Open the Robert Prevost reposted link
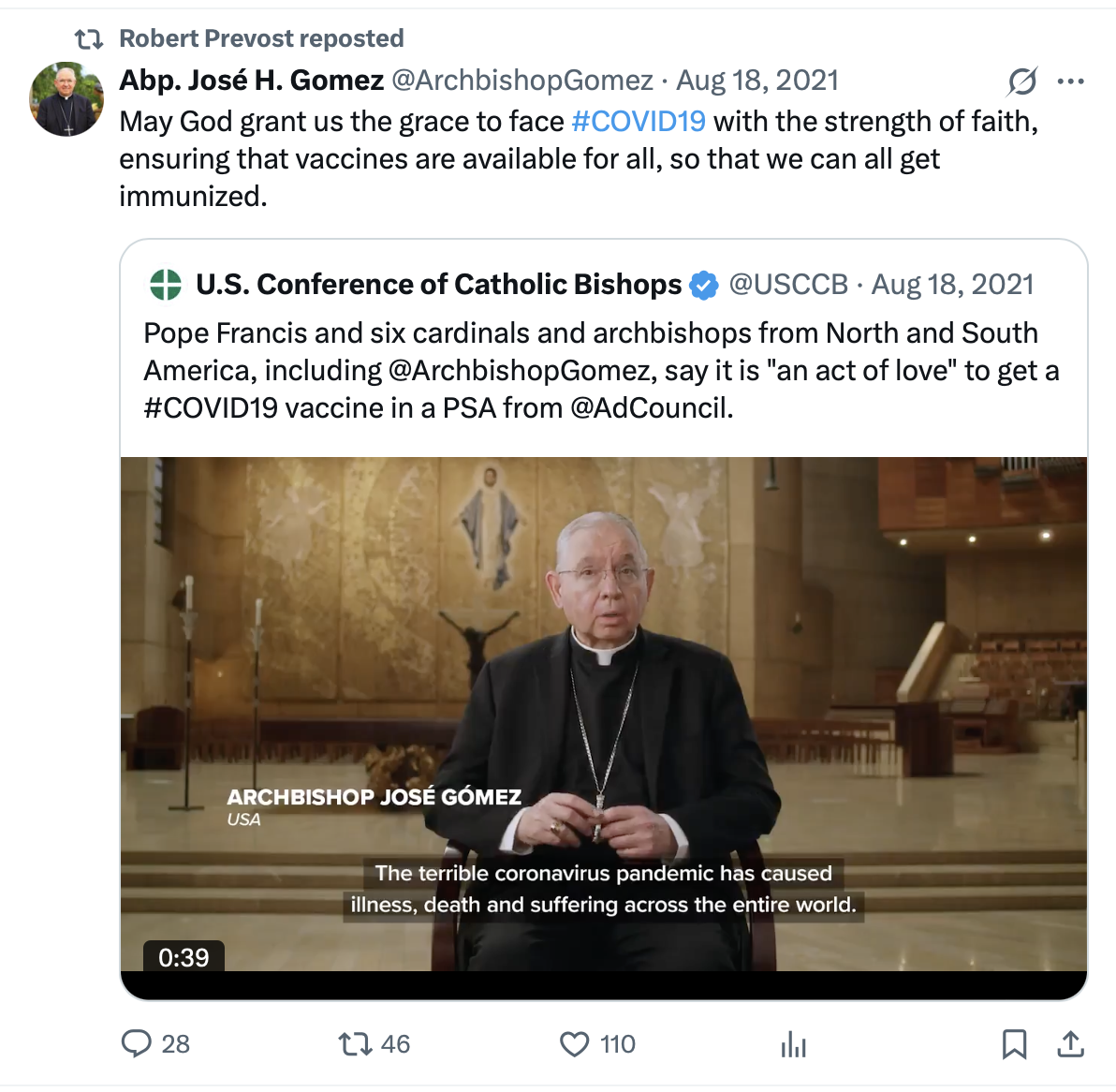1116x1092 pixels. (x=261, y=38)
